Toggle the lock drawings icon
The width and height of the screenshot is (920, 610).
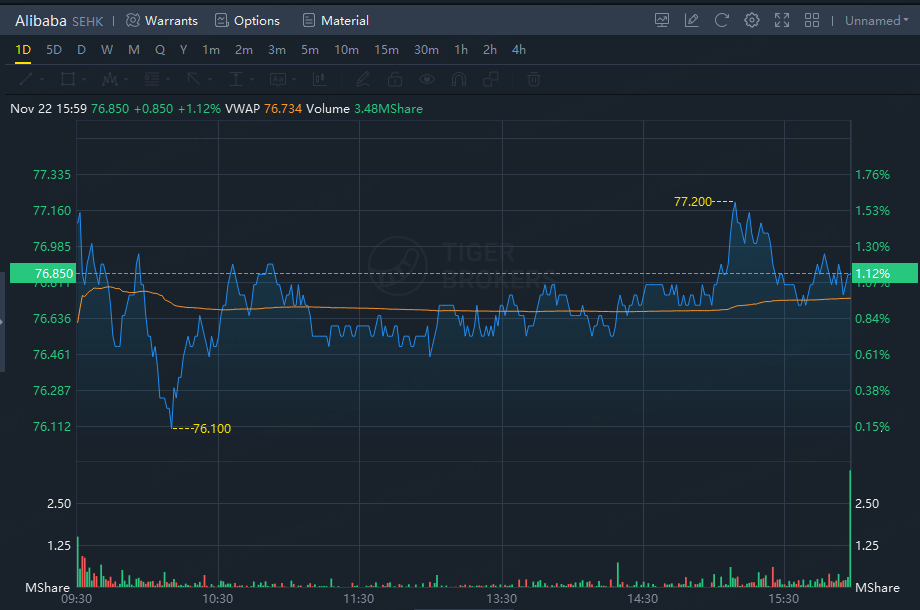[x=395, y=79]
